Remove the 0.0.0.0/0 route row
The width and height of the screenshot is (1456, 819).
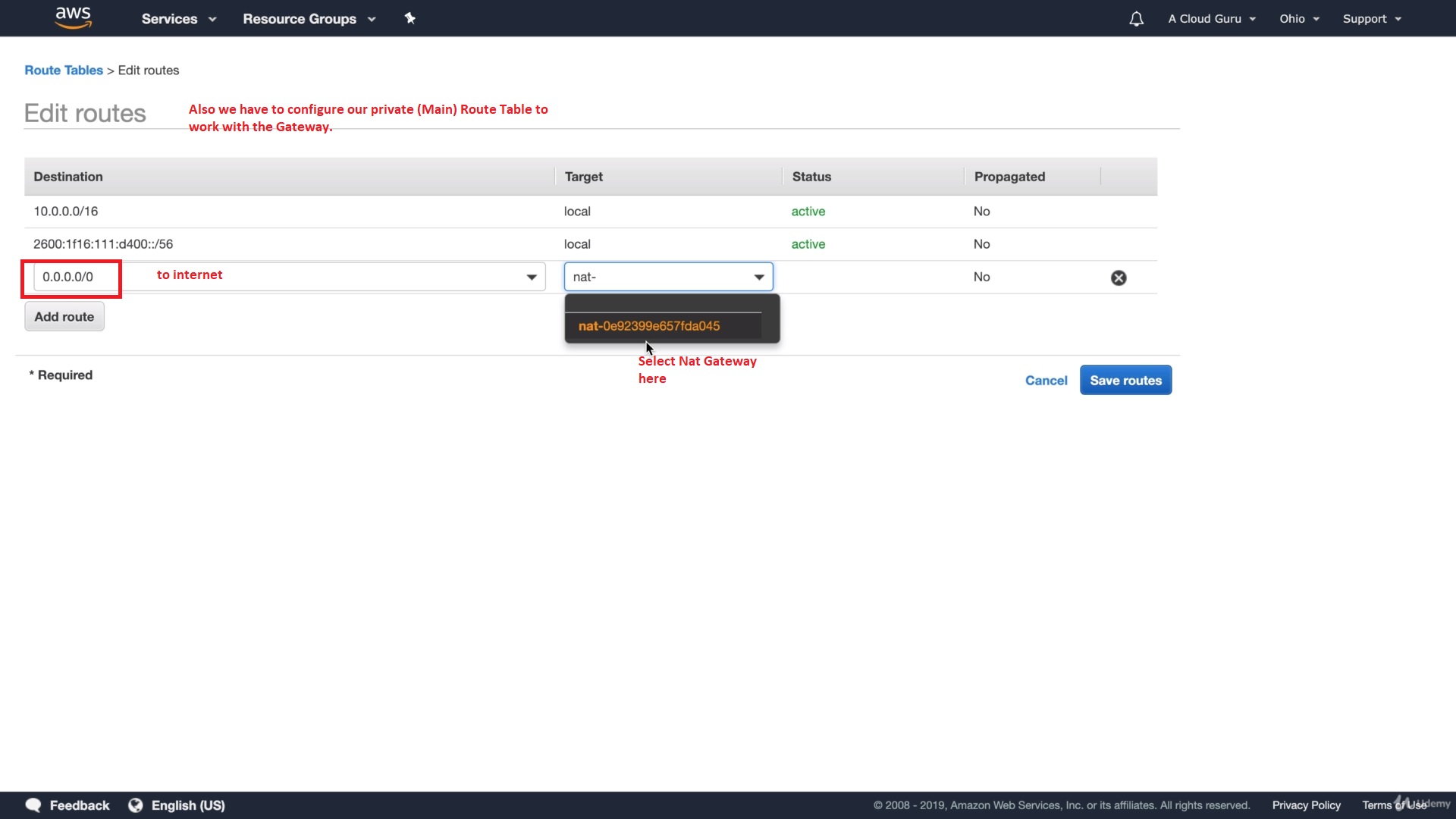click(x=1119, y=278)
